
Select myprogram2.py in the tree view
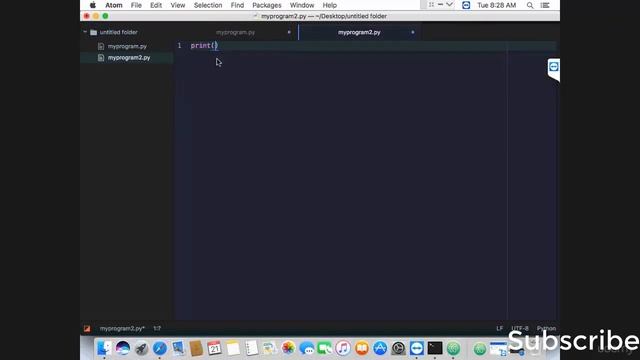(129, 58)
